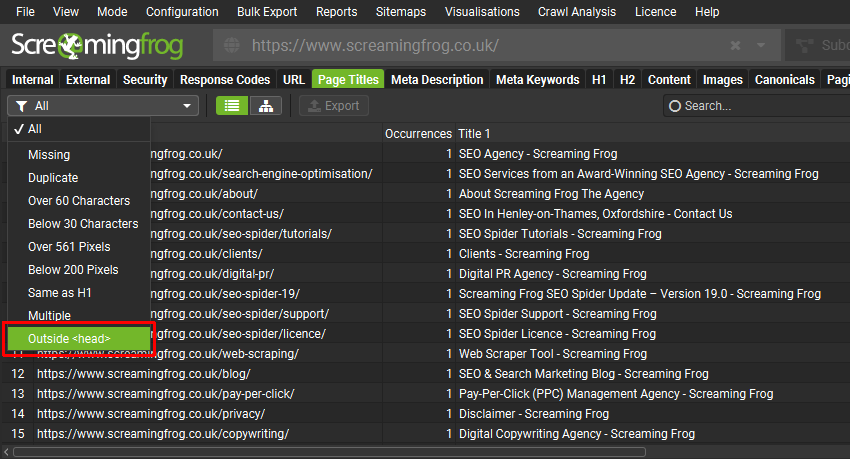Switch to the Content tab
Screen dimensions: 850x459
(x=669, y=80)
